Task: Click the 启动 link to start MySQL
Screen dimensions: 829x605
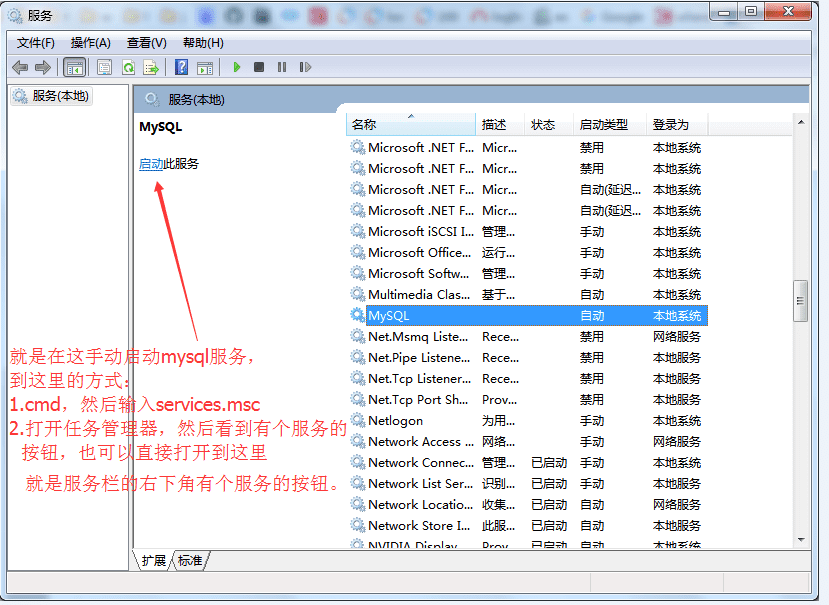Action: [x=151, y=164]
